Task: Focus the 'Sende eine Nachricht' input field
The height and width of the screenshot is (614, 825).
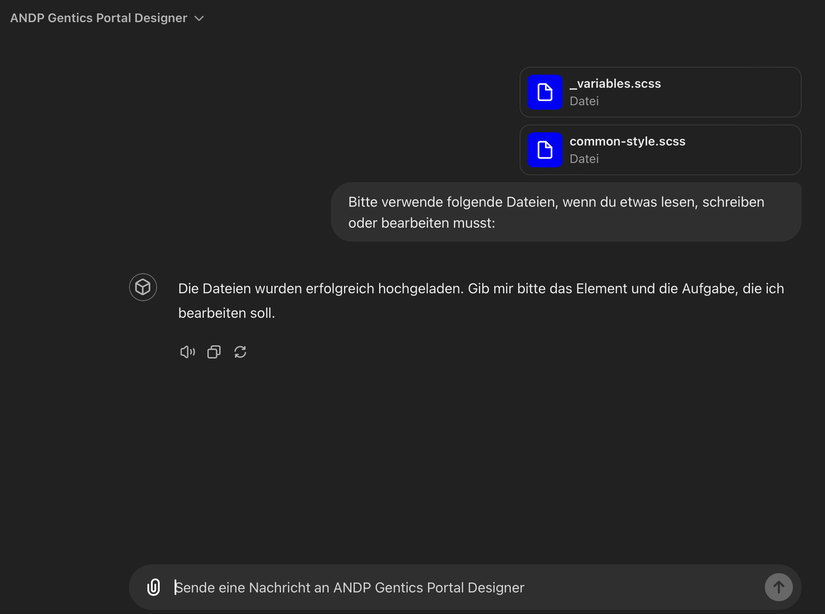Action: 460,588
